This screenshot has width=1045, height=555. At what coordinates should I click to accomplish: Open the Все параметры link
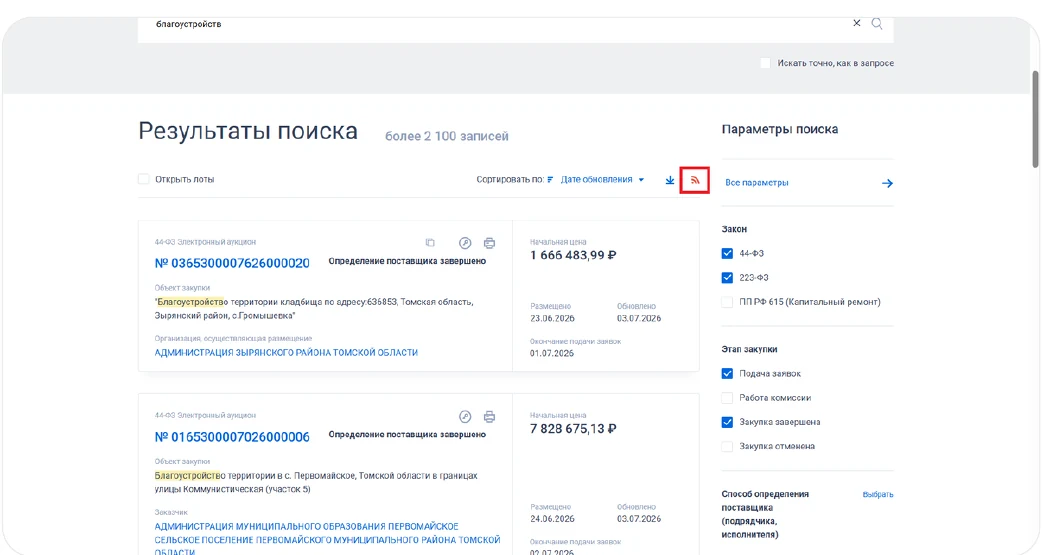[756, 183]
